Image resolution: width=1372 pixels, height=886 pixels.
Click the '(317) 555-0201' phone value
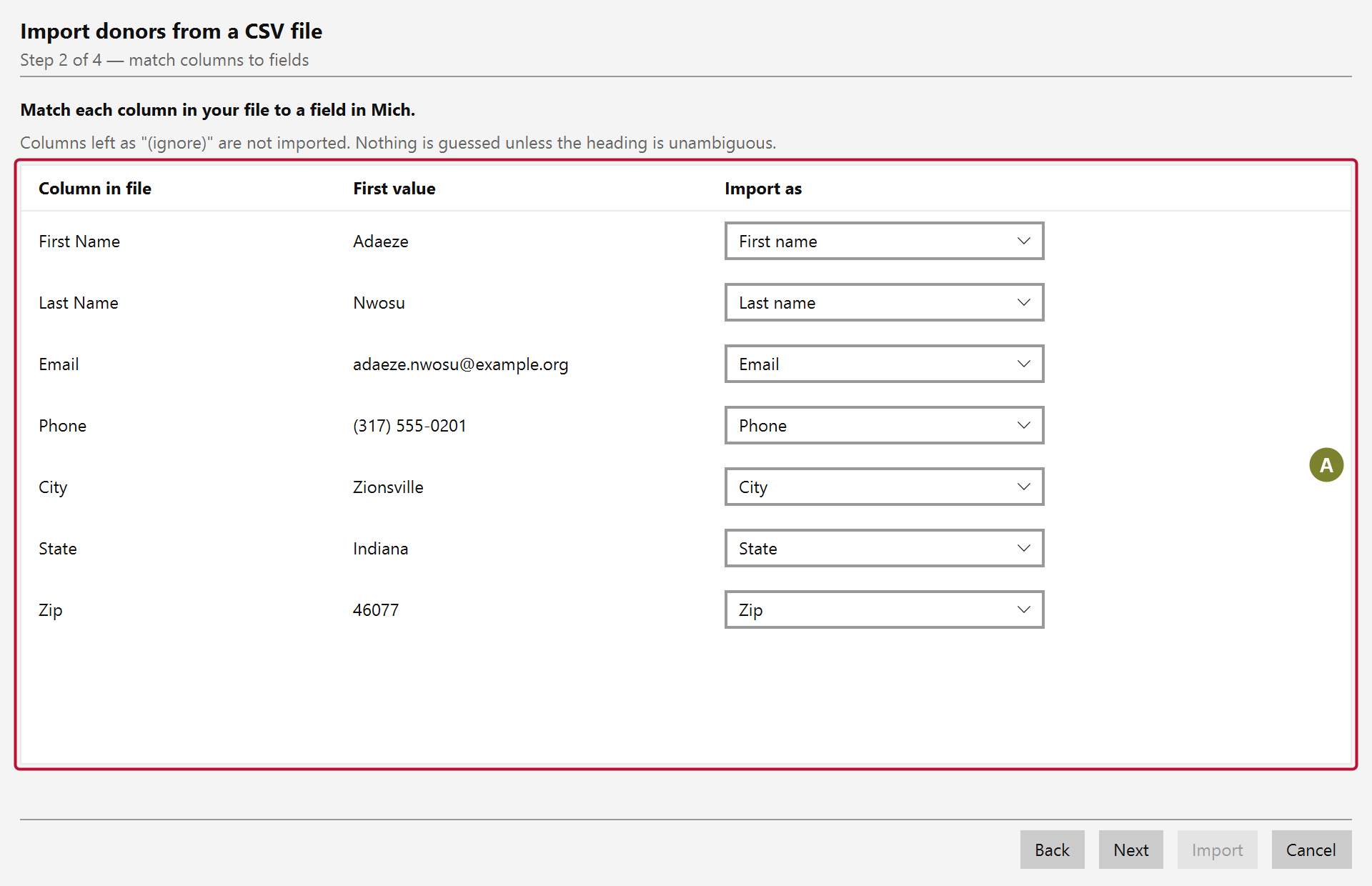[409, 426]
